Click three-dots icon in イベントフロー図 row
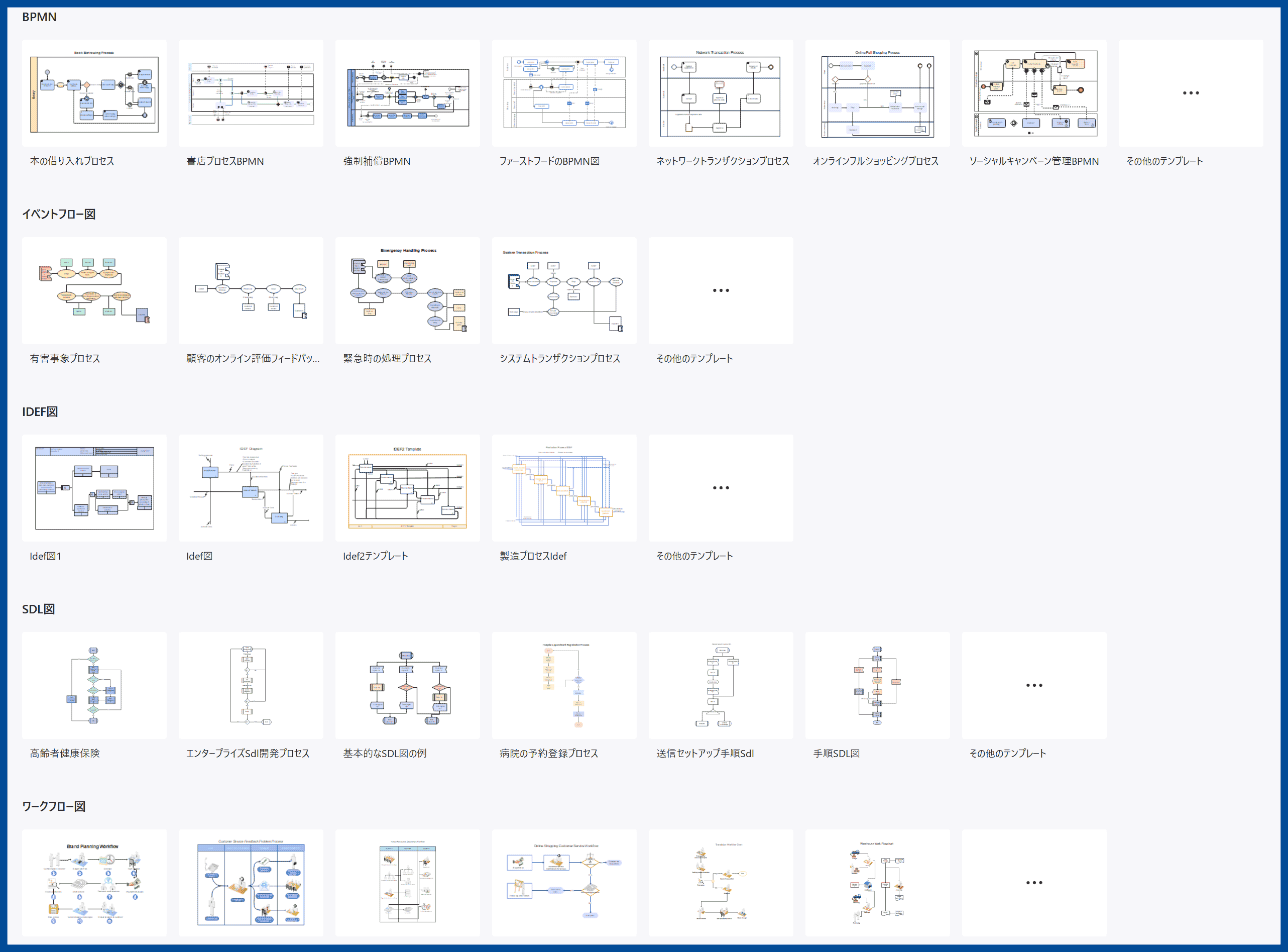 point(721,290)
